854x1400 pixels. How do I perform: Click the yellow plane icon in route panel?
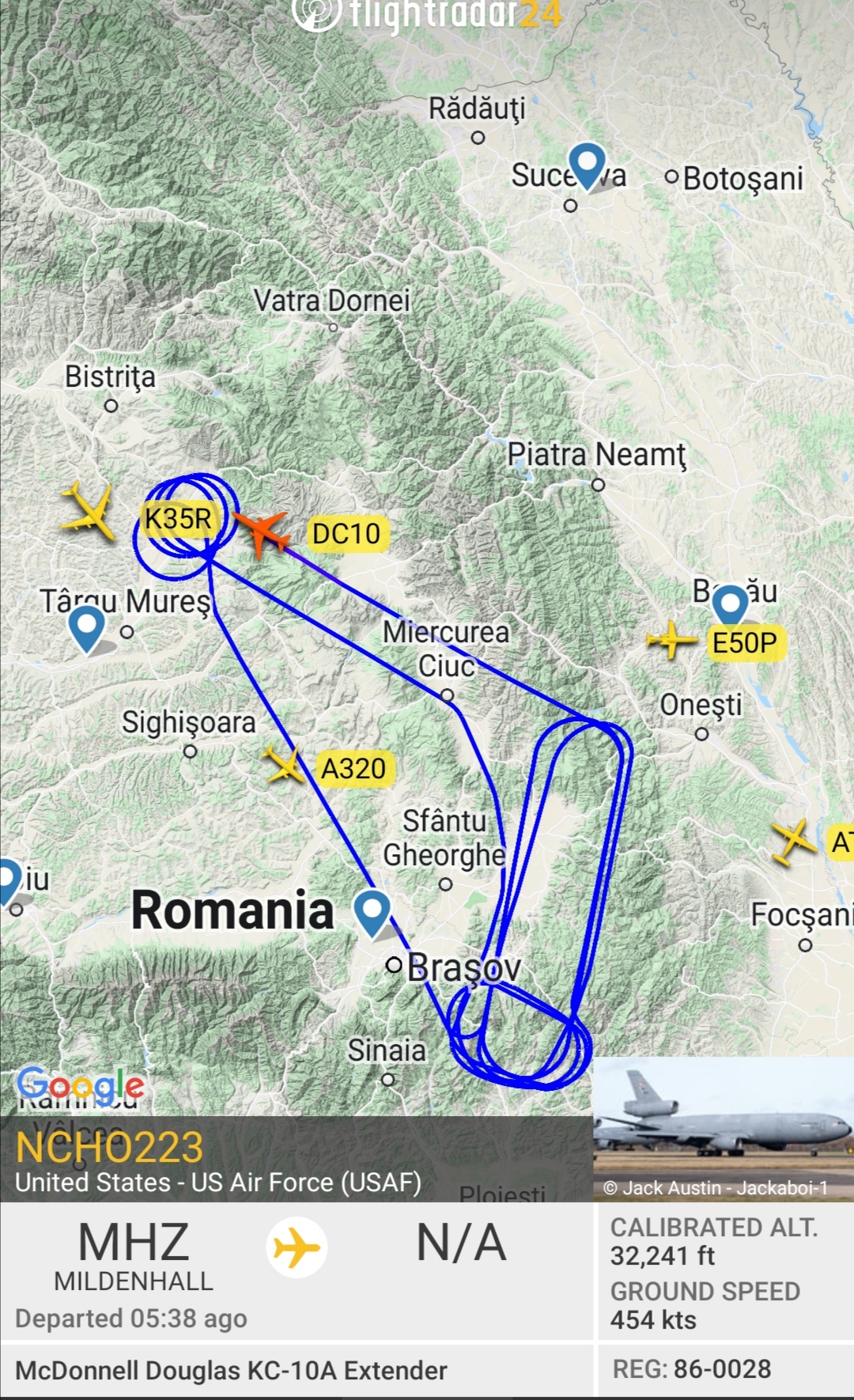click(297, 1248)
